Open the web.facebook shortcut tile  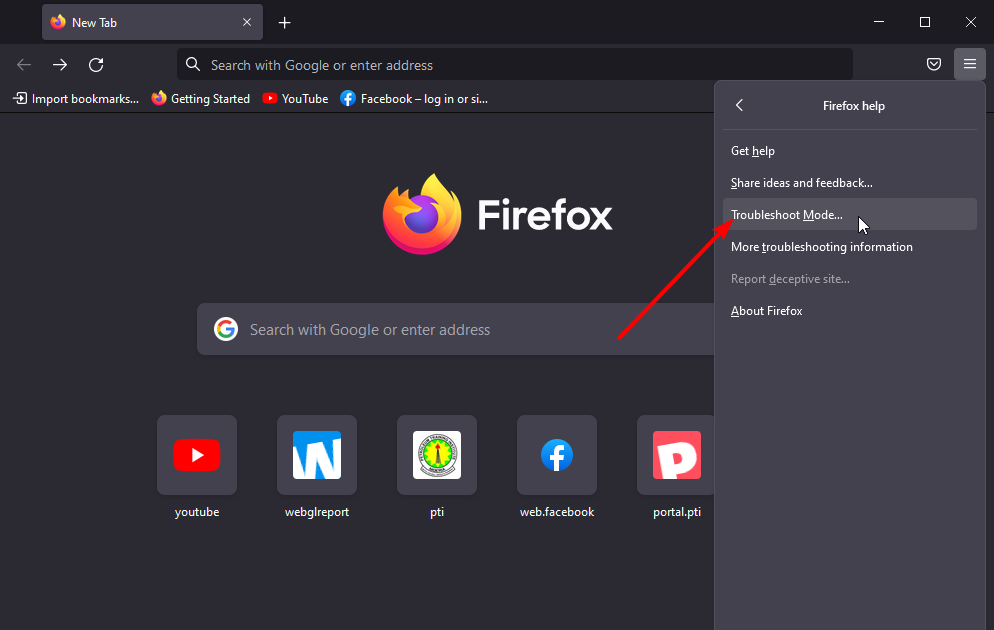556,455
